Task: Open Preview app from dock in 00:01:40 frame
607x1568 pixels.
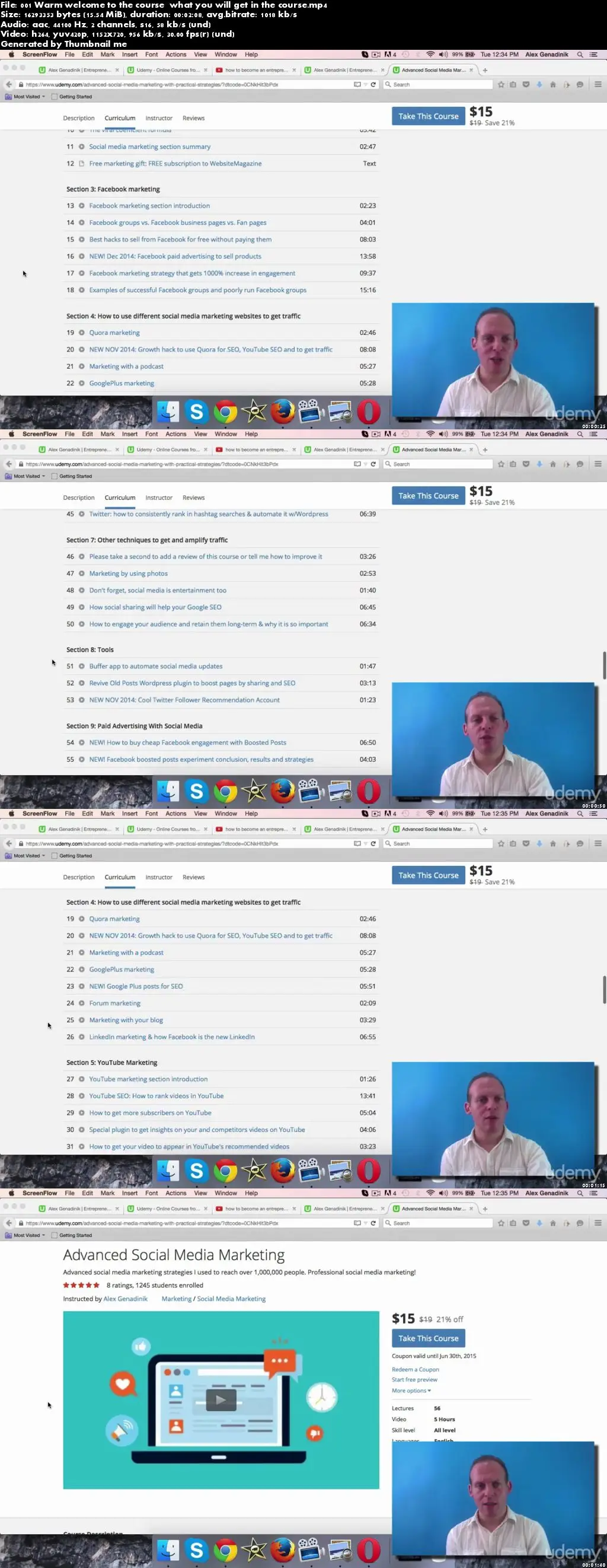Action: [340, 1550]
